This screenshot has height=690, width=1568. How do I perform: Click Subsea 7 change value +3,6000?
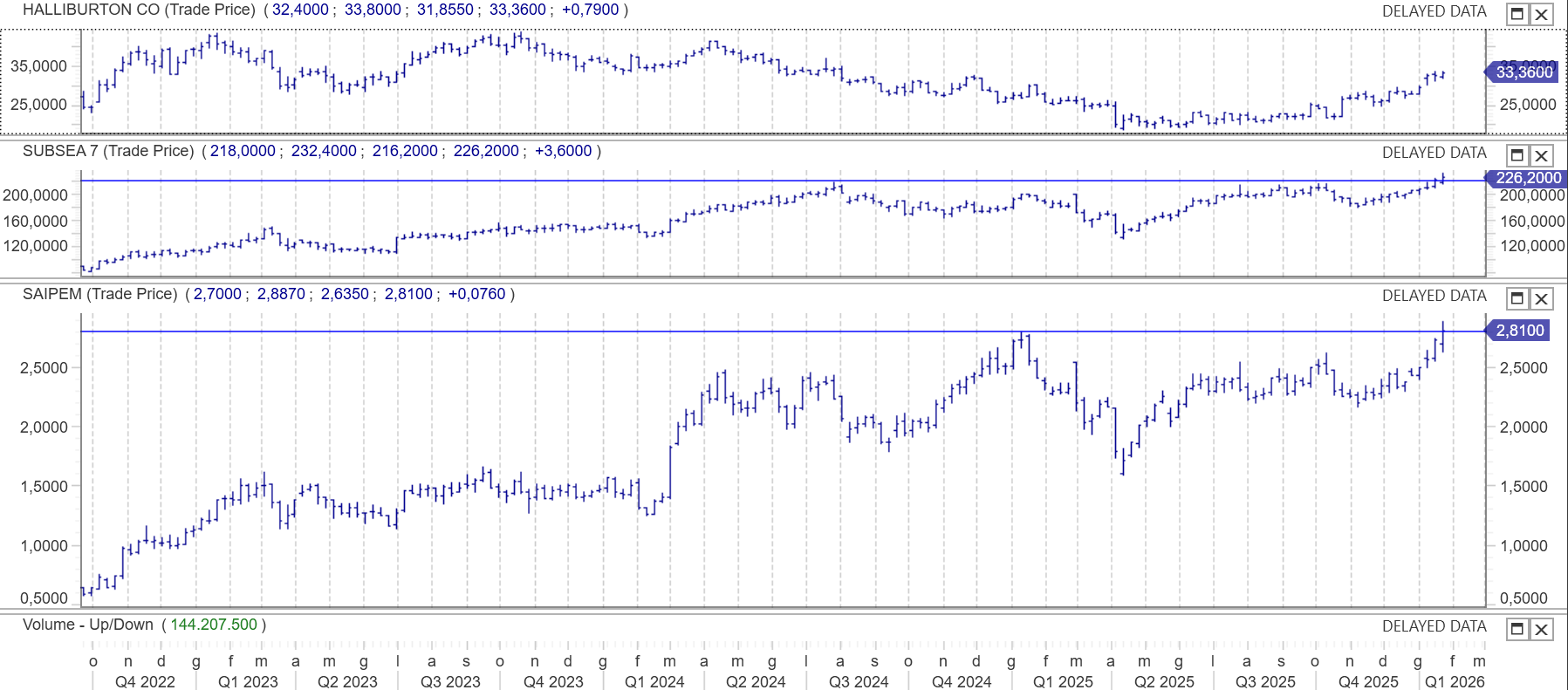coord(563,151)
